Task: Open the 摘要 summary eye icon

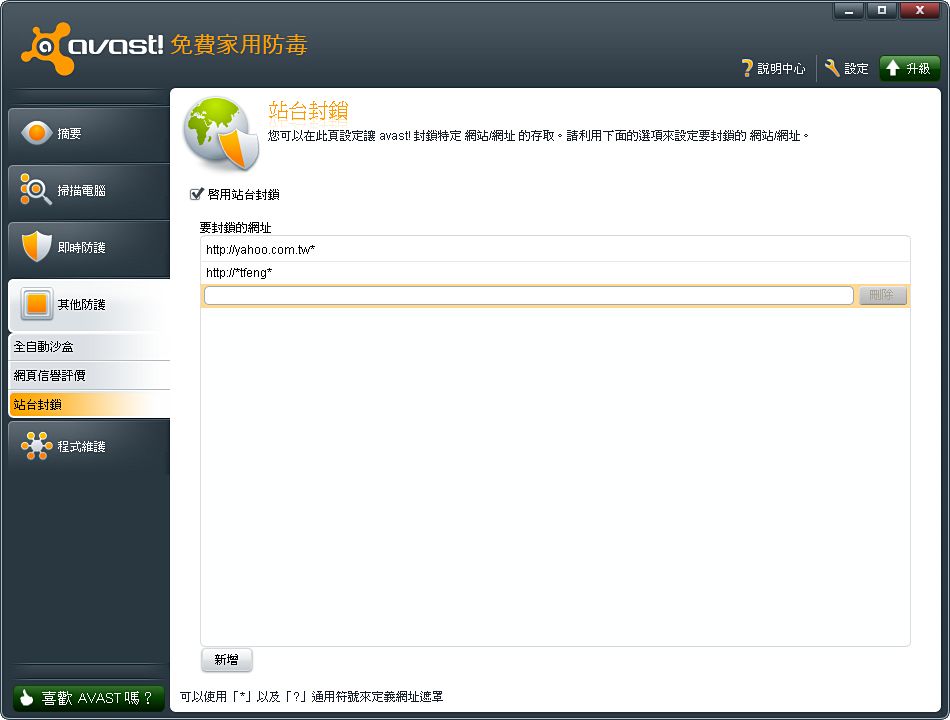Action: tap(36, 133)
